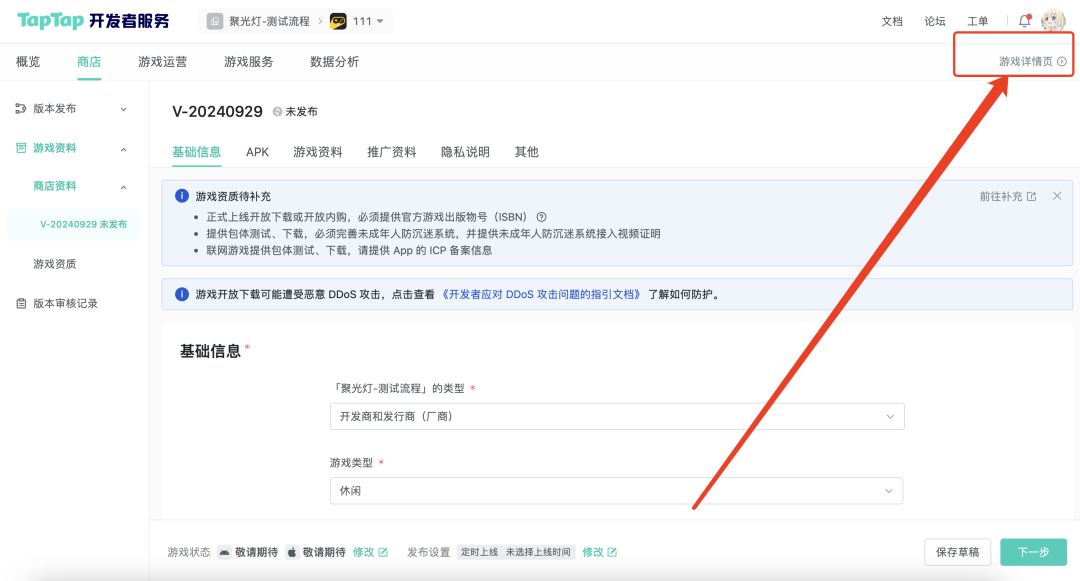This screenshot has width=1080, height=581.
Task: Open 版本审核记录 in the sidebar
Action: 65,304
